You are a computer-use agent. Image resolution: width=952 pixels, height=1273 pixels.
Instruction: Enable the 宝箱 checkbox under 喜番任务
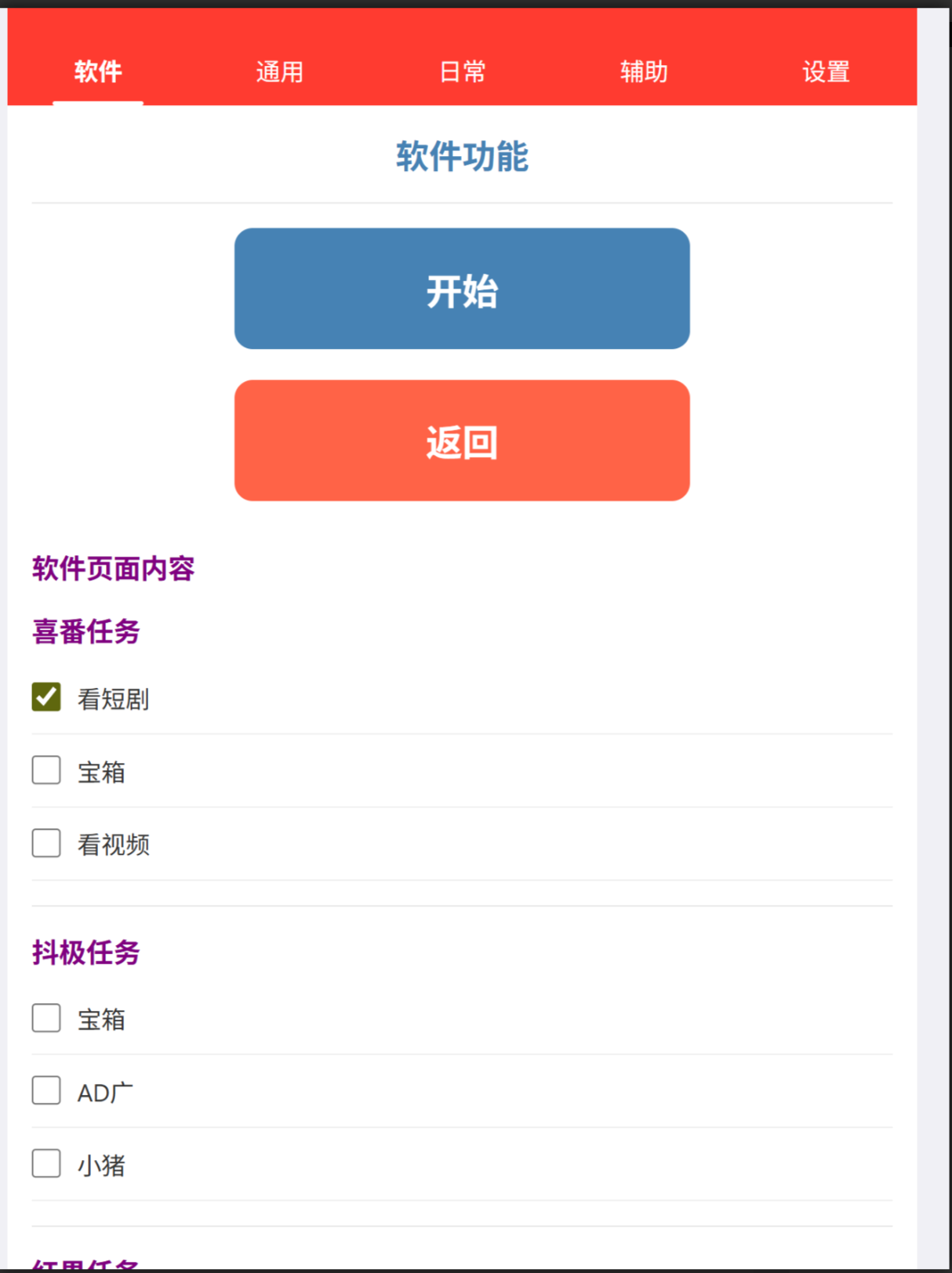[46, 770]
